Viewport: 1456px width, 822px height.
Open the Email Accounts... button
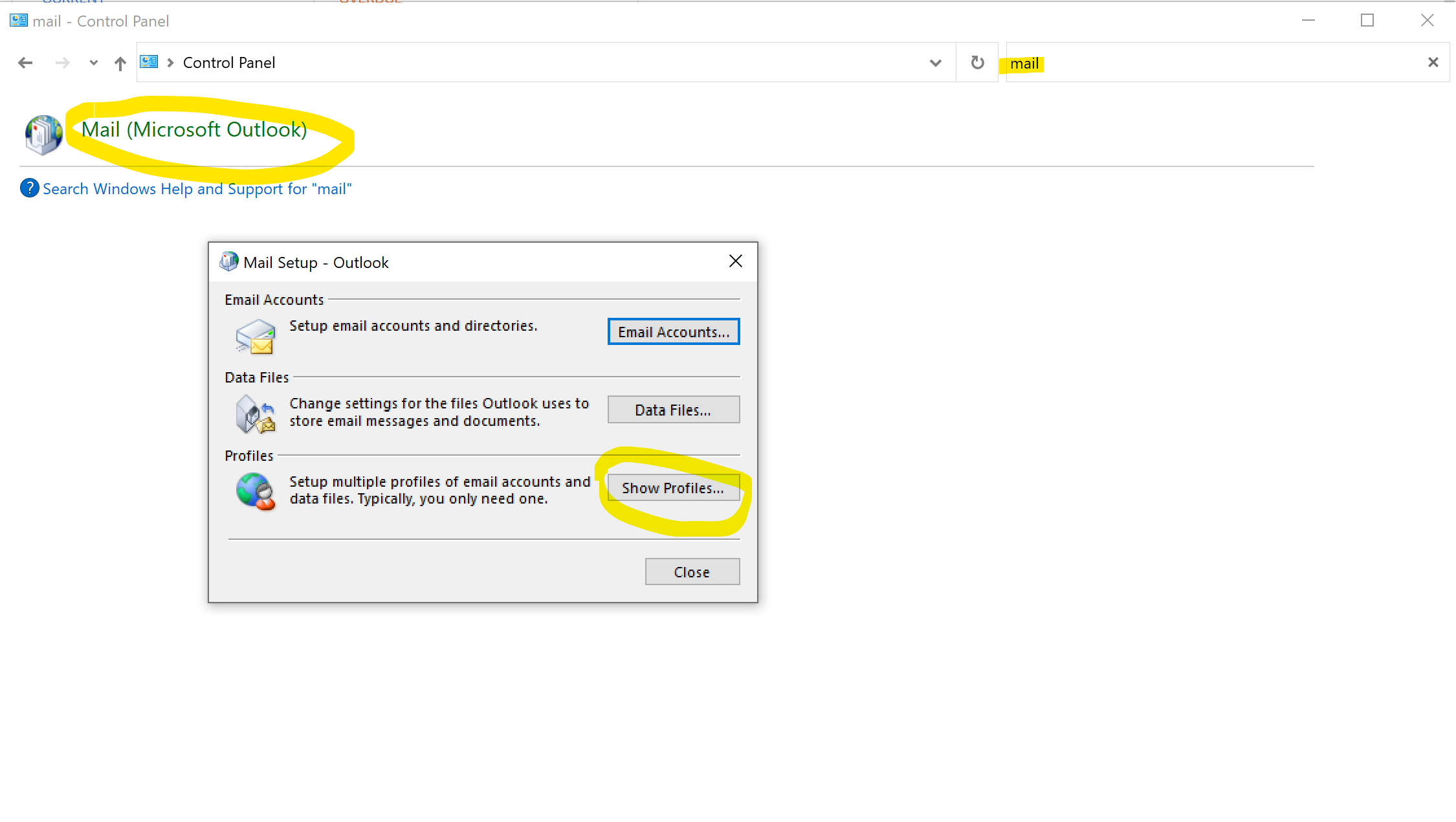(674, 331)
